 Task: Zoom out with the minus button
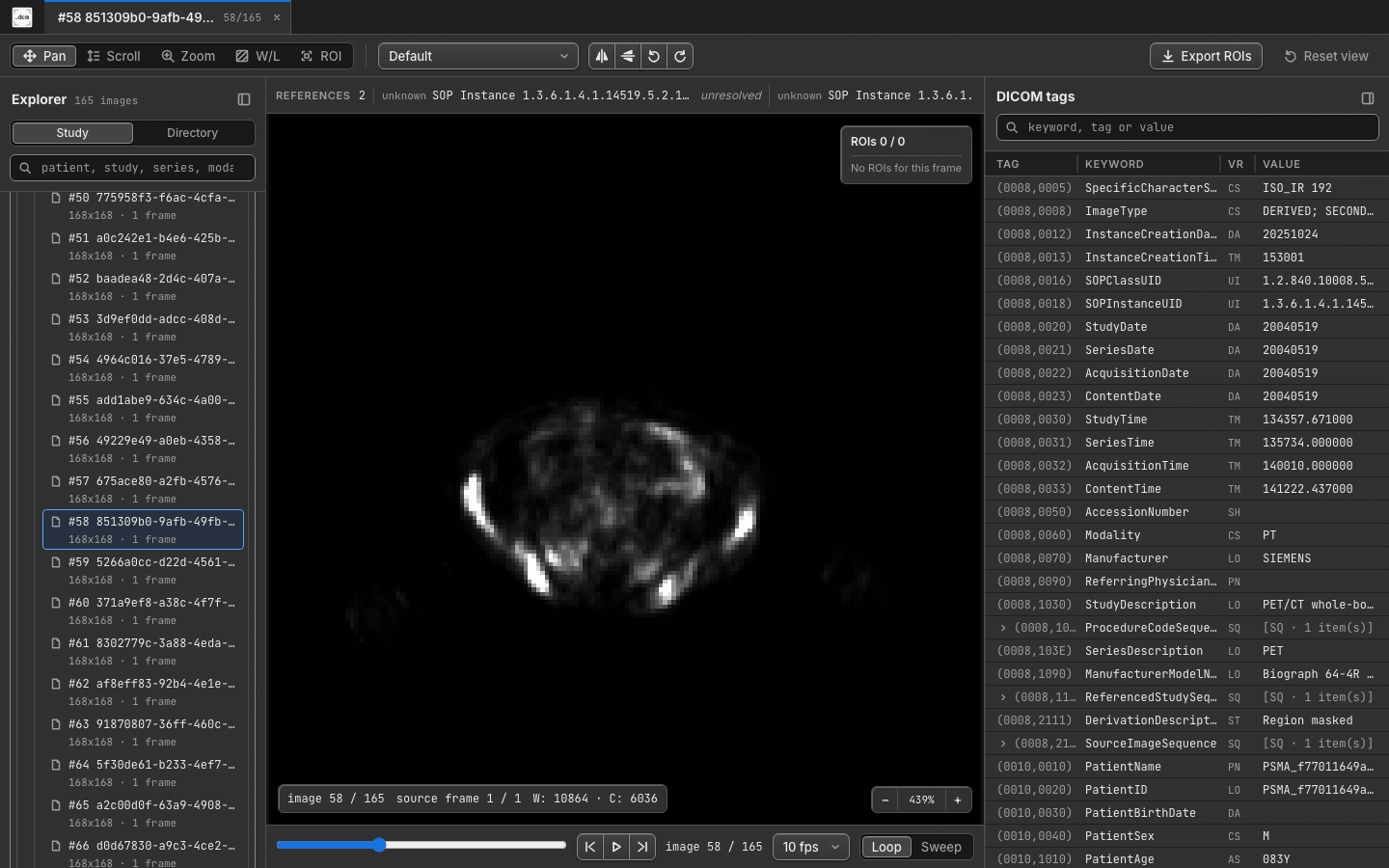pos(885,800)
